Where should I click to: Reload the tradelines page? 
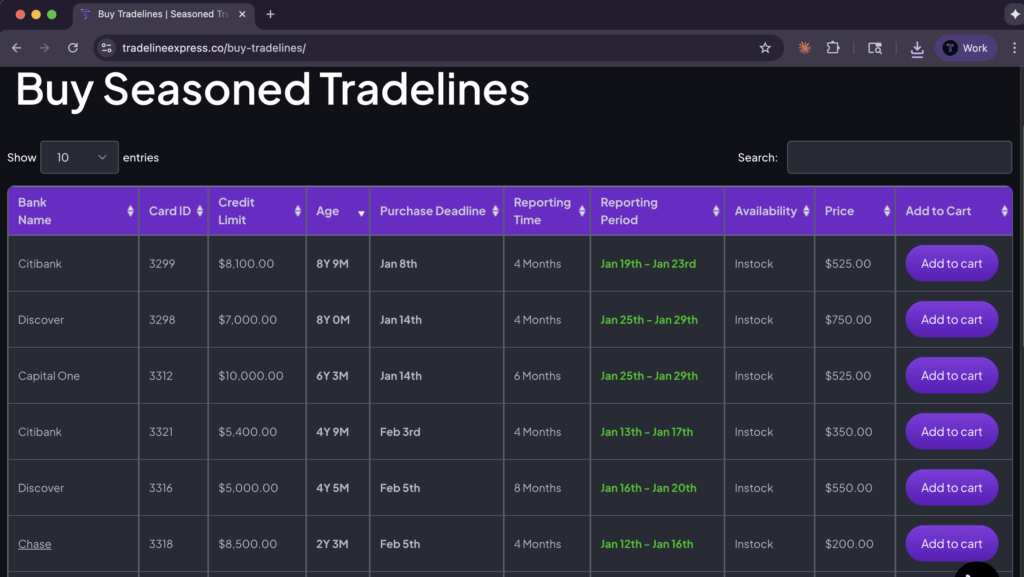coord(73,48)
